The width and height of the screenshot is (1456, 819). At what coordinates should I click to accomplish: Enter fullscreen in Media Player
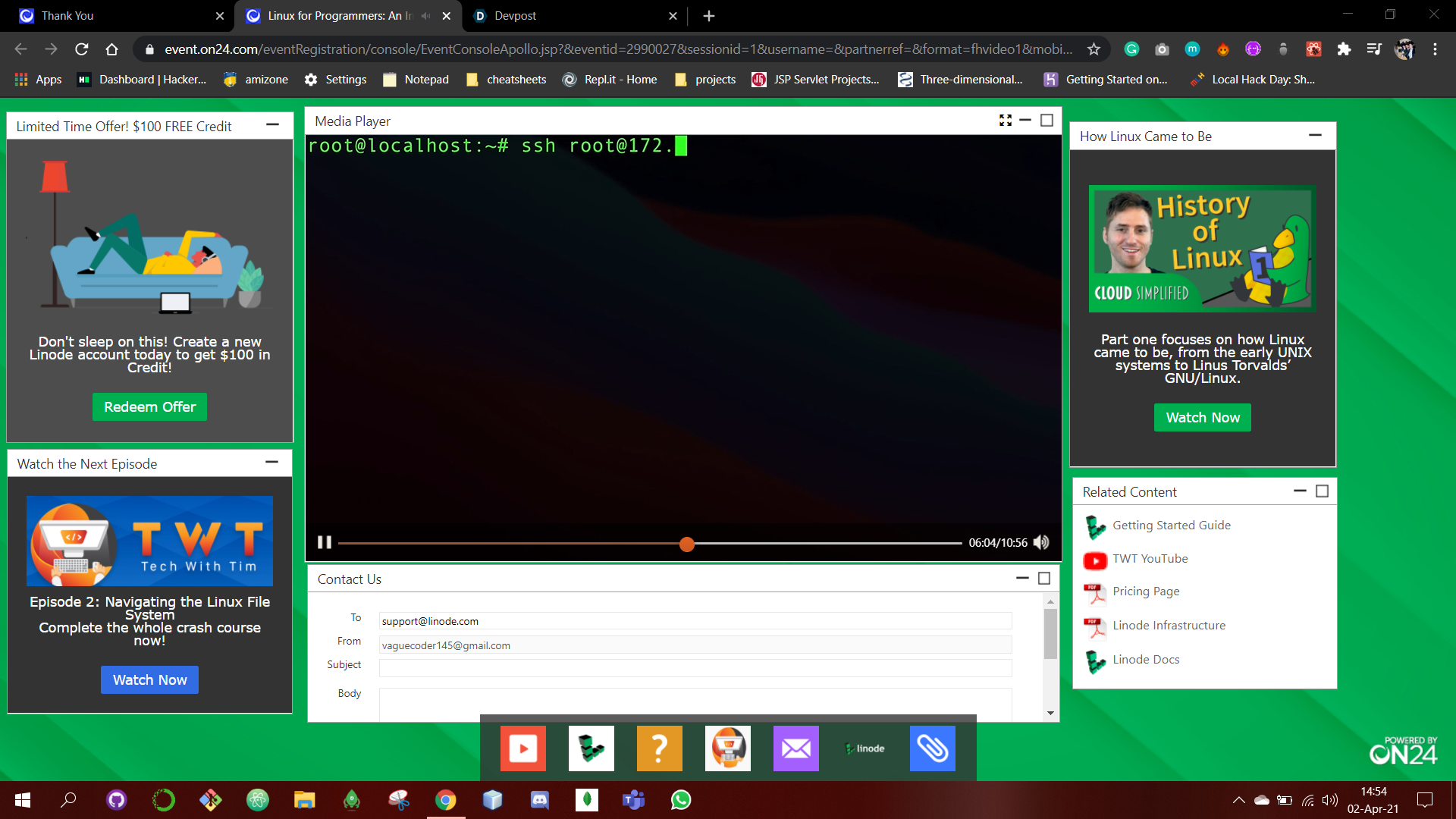click(x=1006, y=121)
